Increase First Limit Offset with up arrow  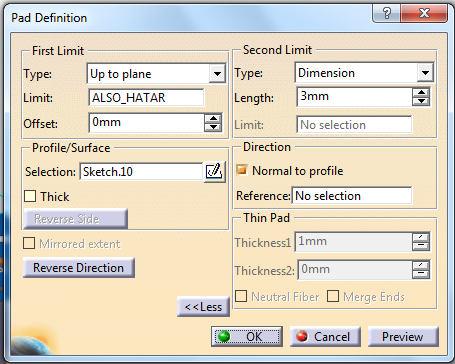(213, 118)
